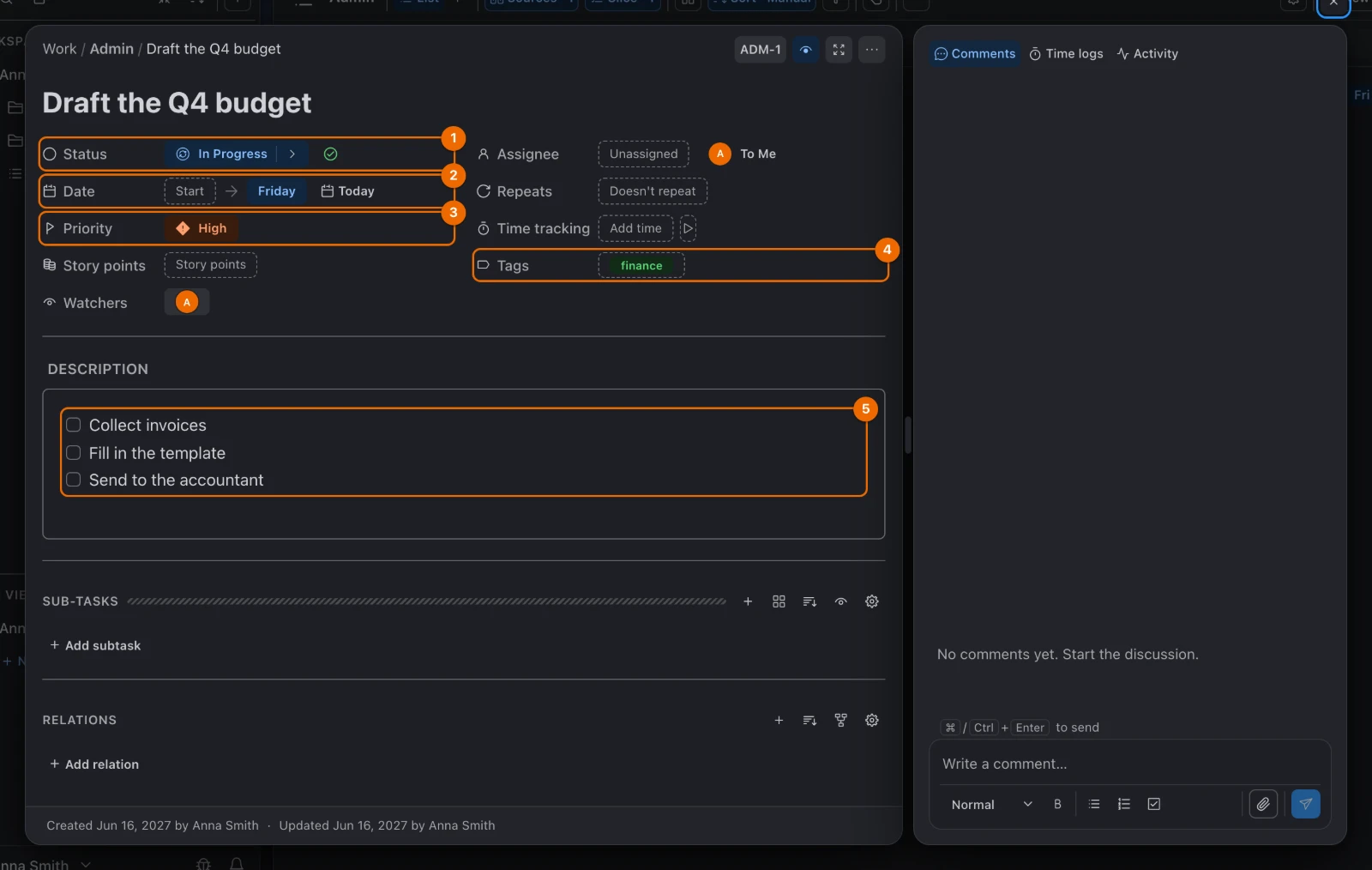The image size is (1372, 870).
Task: Open the Unassigned assignee dropdown
Action: pos(643,154)
